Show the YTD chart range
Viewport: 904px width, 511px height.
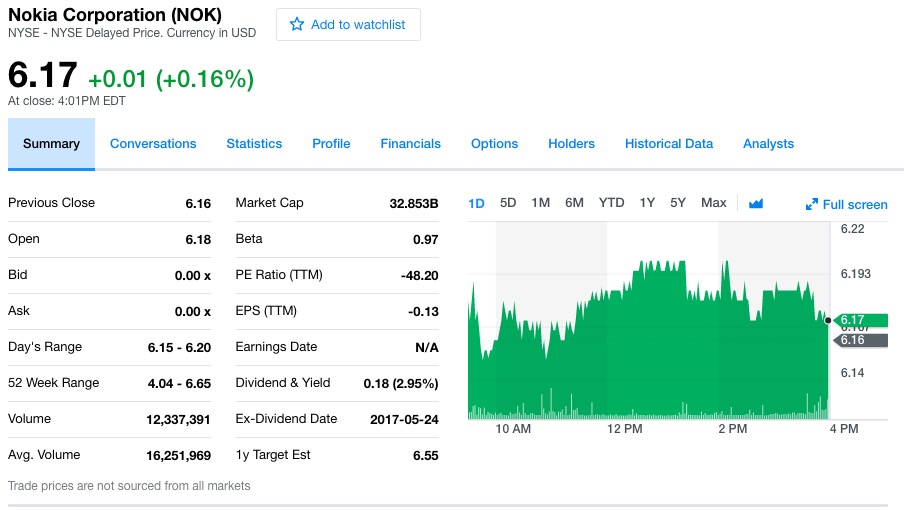[x=611, y=203]
